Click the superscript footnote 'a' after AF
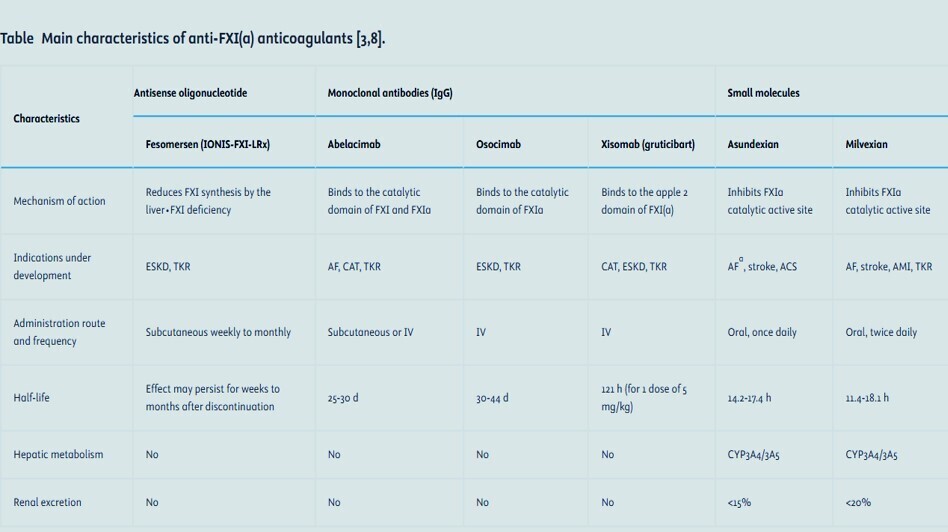Image resolution: width=948 pixels, height=532 pixels. pos(741,259)
